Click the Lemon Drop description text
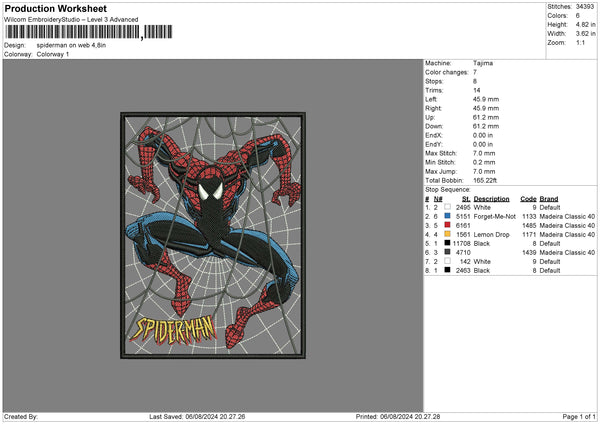 (x=491, y=235)
